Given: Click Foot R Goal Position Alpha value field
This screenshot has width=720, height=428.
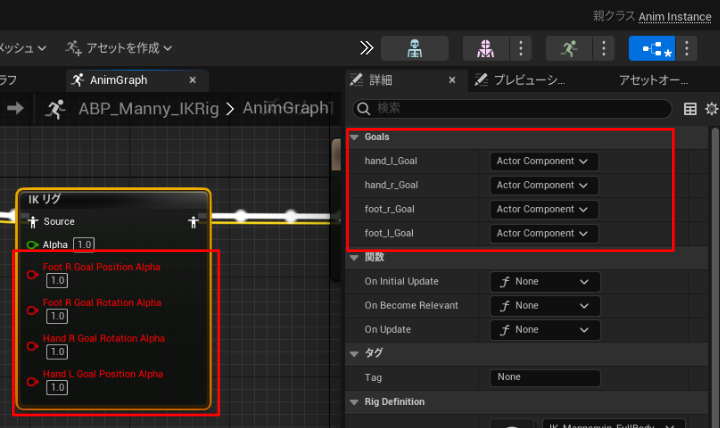Looking at the screenshot, I should (x=57, y=281).
